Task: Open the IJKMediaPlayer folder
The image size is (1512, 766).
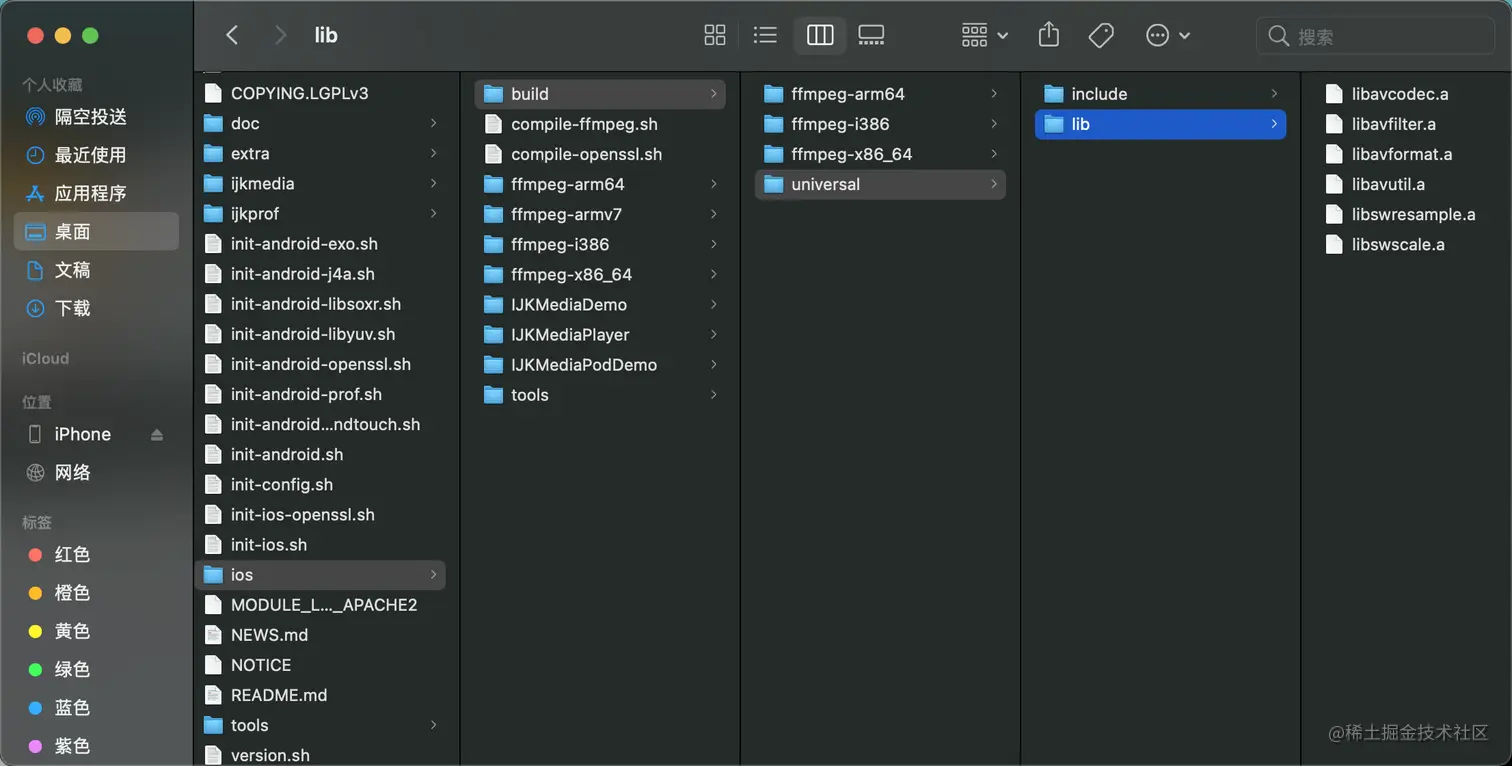Action: (600, 334)
